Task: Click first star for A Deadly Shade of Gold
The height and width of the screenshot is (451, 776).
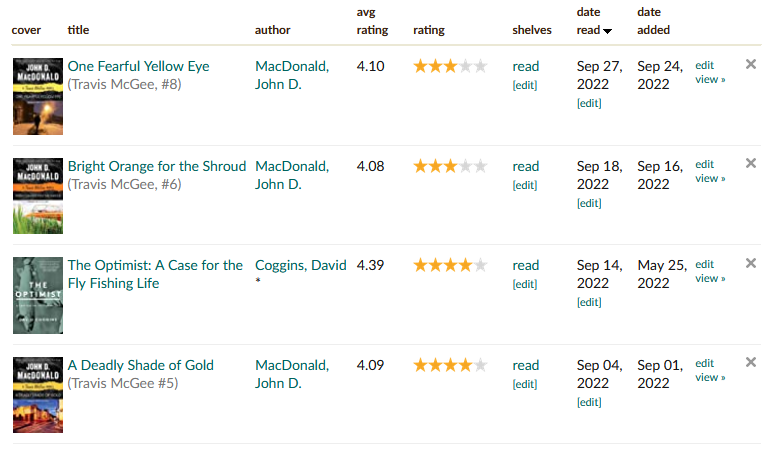Action: click(x=421, y=365)
